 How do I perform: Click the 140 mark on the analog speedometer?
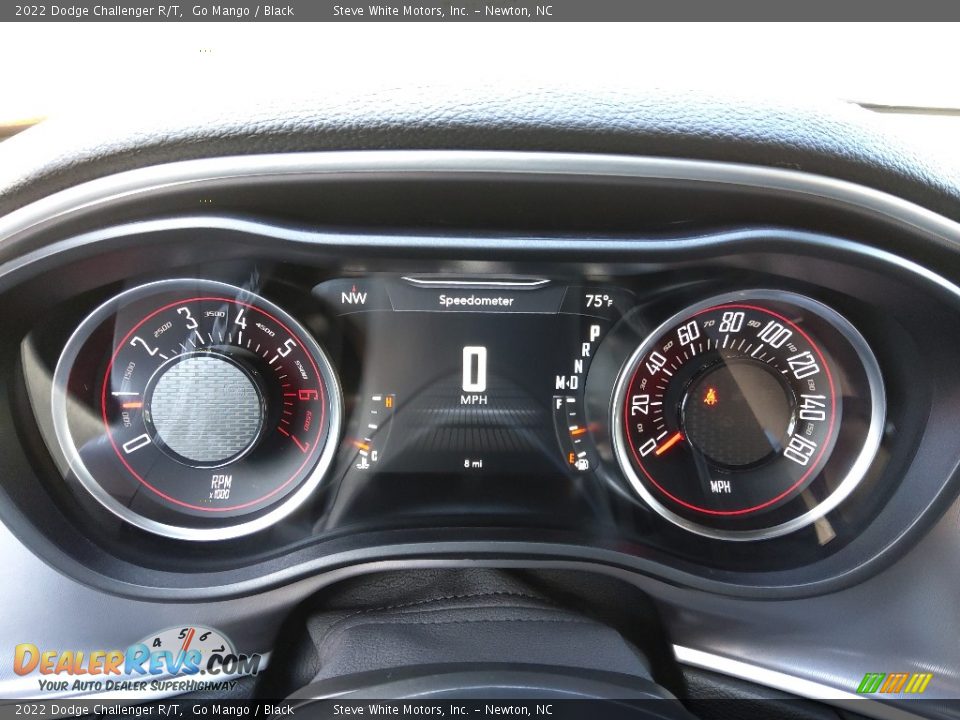click(813, 407)
